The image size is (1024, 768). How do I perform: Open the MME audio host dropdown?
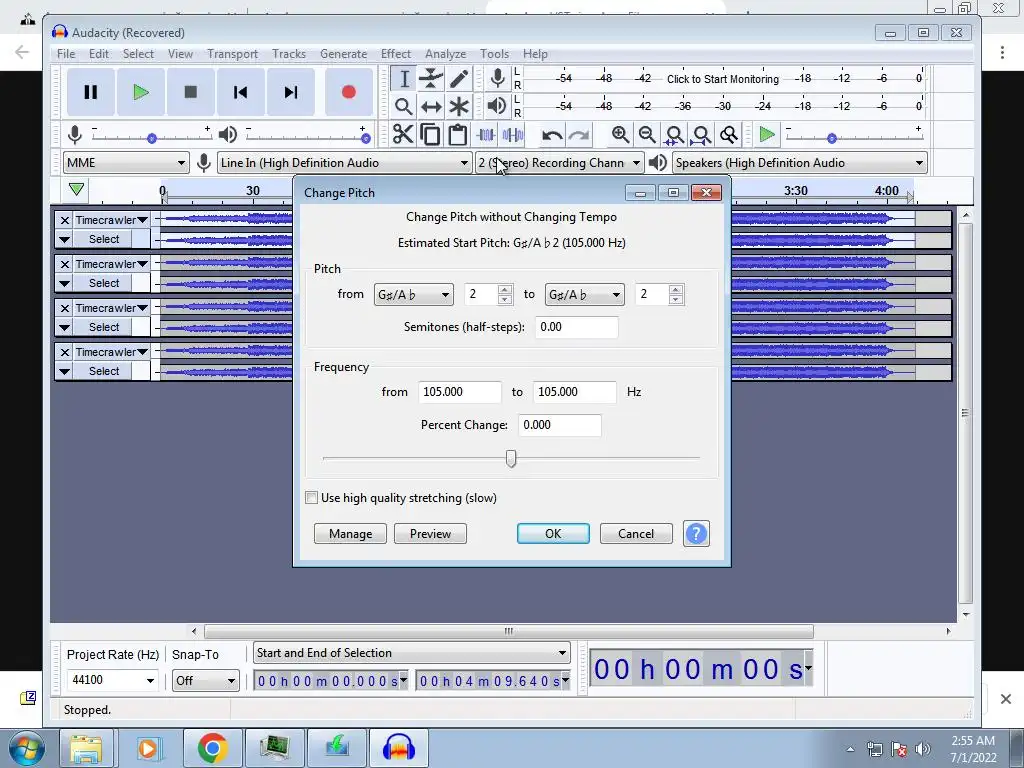point(126,163)
